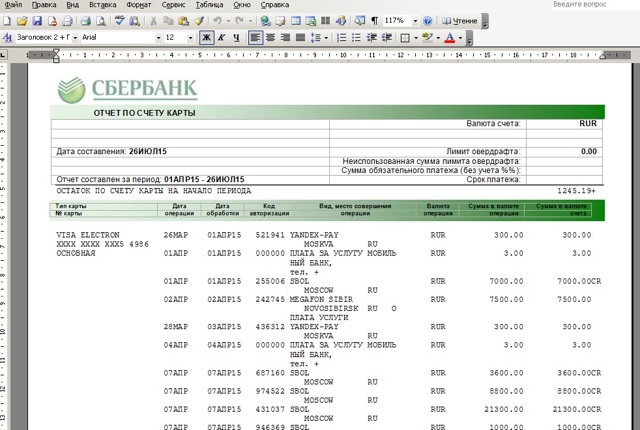Open Styles and Formatting AA icon

[x=7, y=38]
